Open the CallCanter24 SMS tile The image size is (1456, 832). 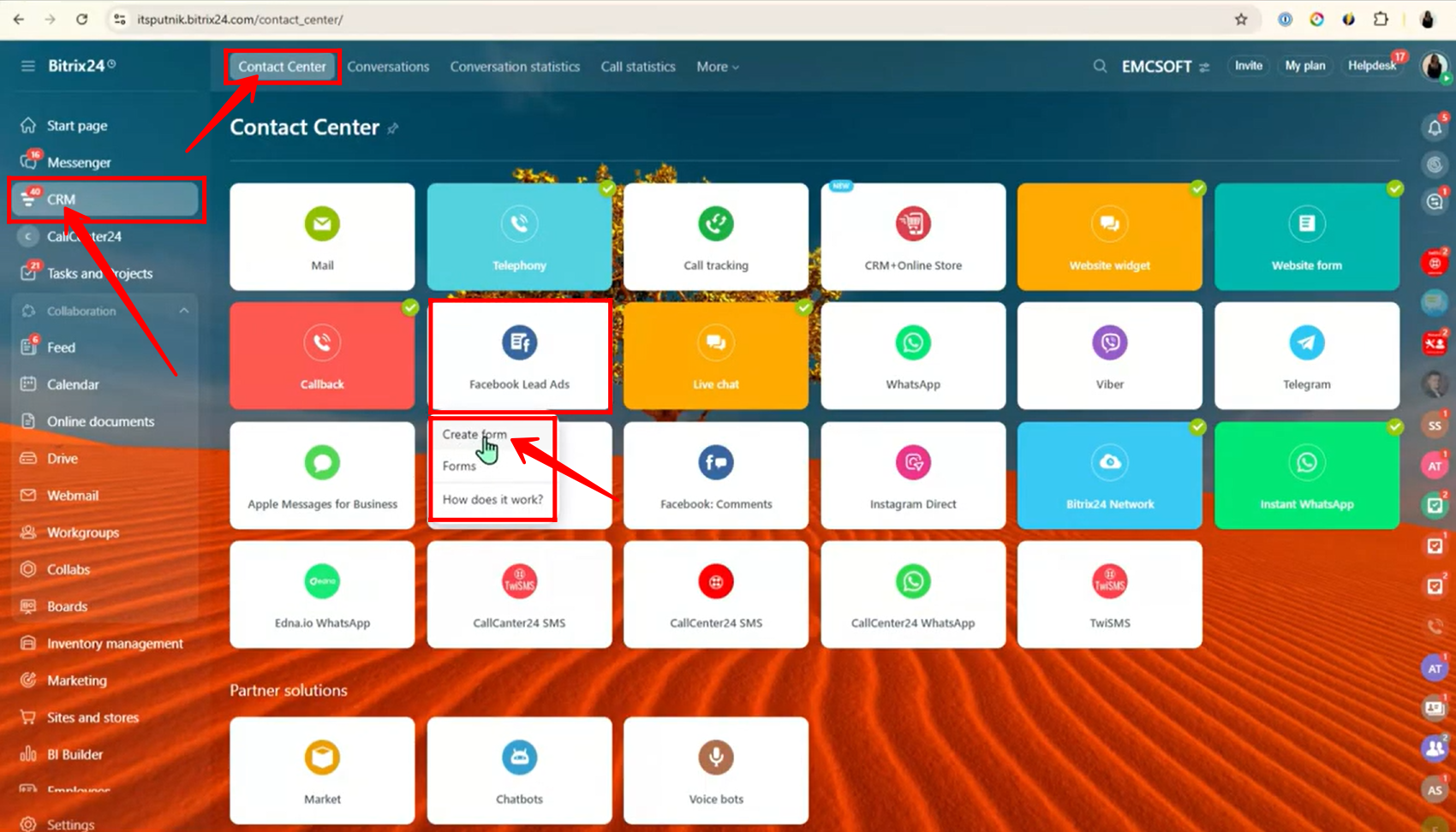(x=519, y=594)
